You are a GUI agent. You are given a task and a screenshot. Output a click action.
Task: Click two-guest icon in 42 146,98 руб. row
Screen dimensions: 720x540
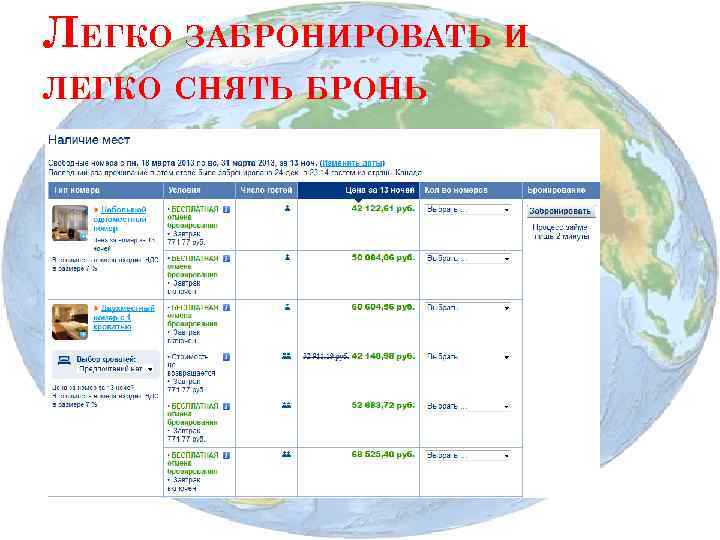coord(286,355)
